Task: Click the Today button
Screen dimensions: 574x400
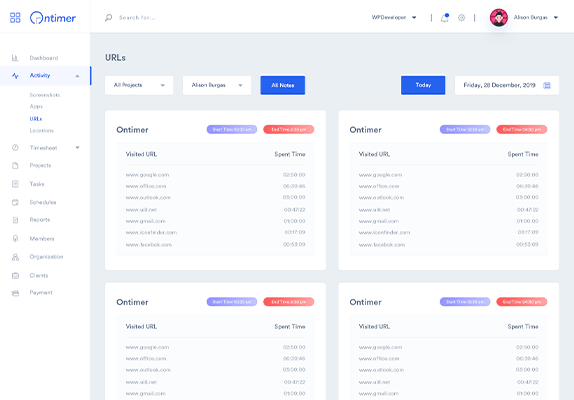Action: click(423, 85)
